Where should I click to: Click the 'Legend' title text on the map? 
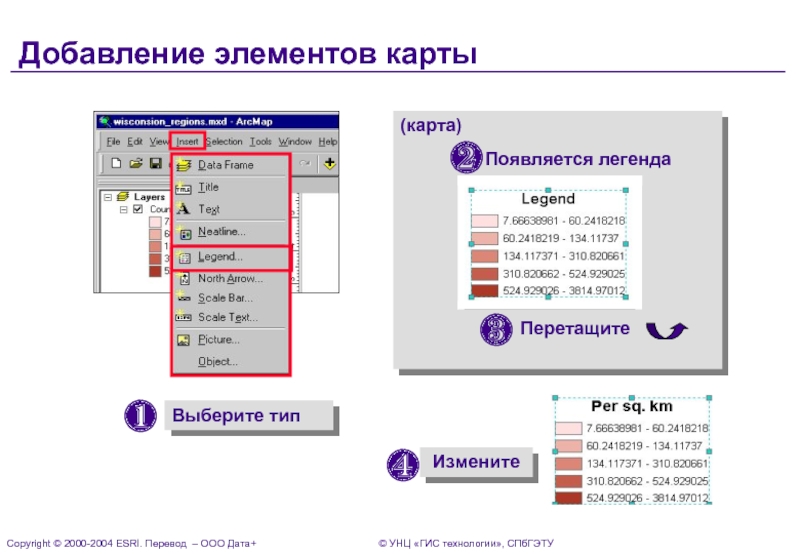tap(548, 198)
